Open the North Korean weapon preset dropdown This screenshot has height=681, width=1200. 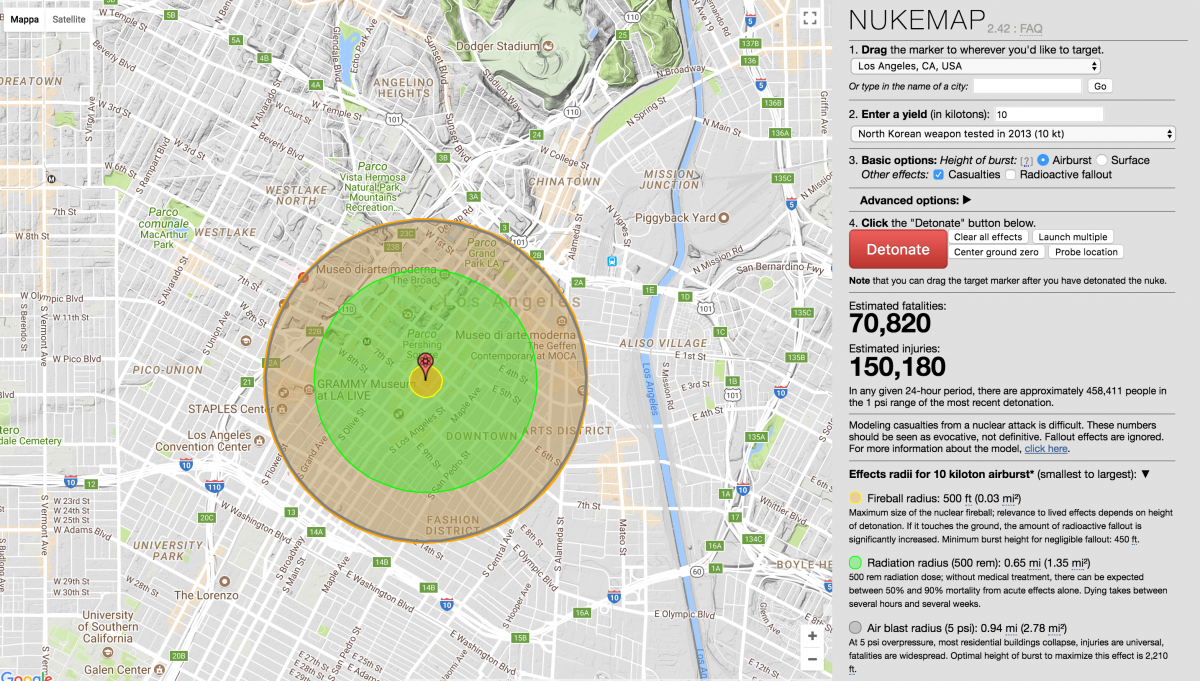(x=1012, y=134)
